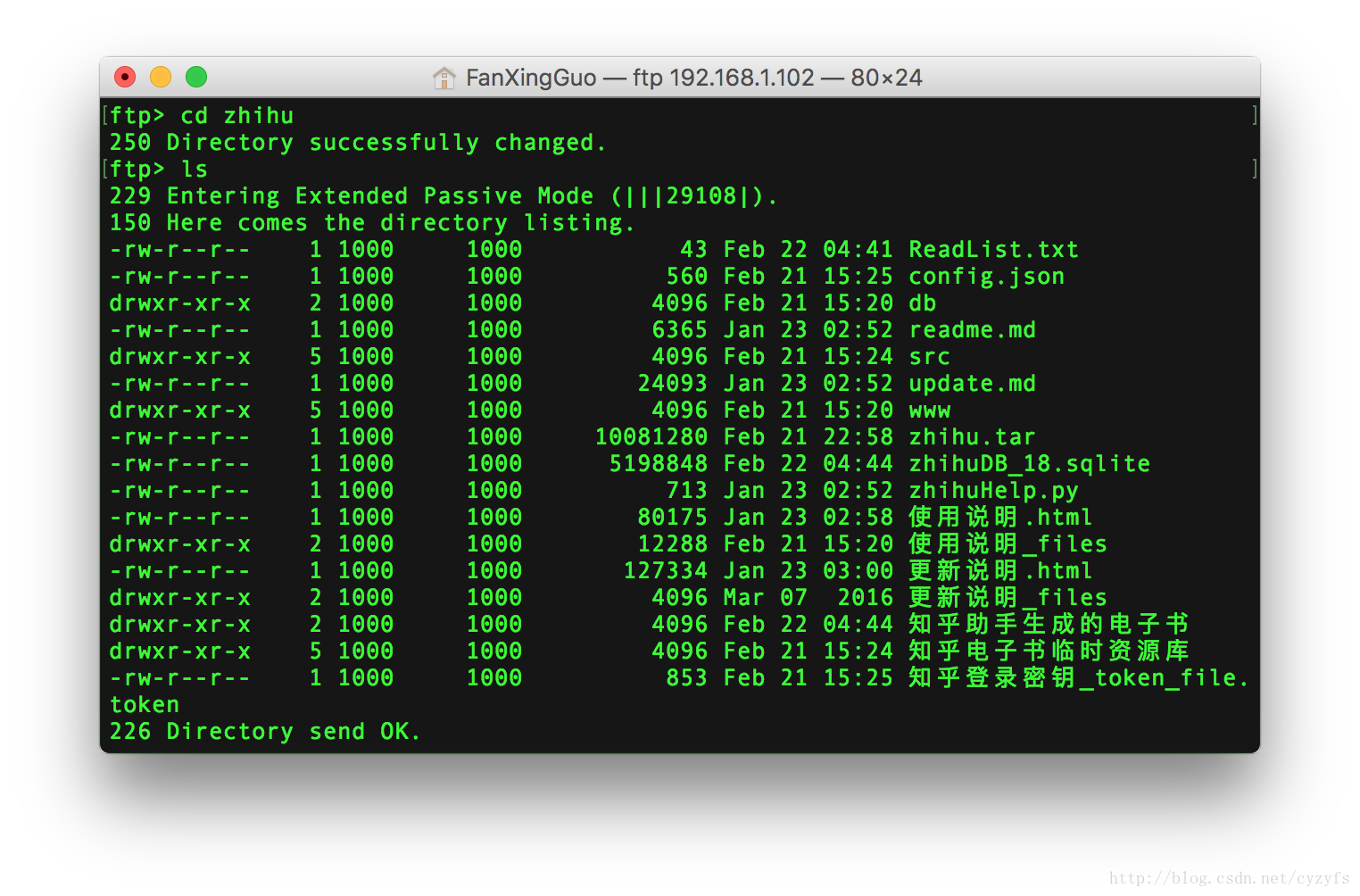Screen dimensions: 1360x896
Task: Click the file size 80175
Action: 673,518
